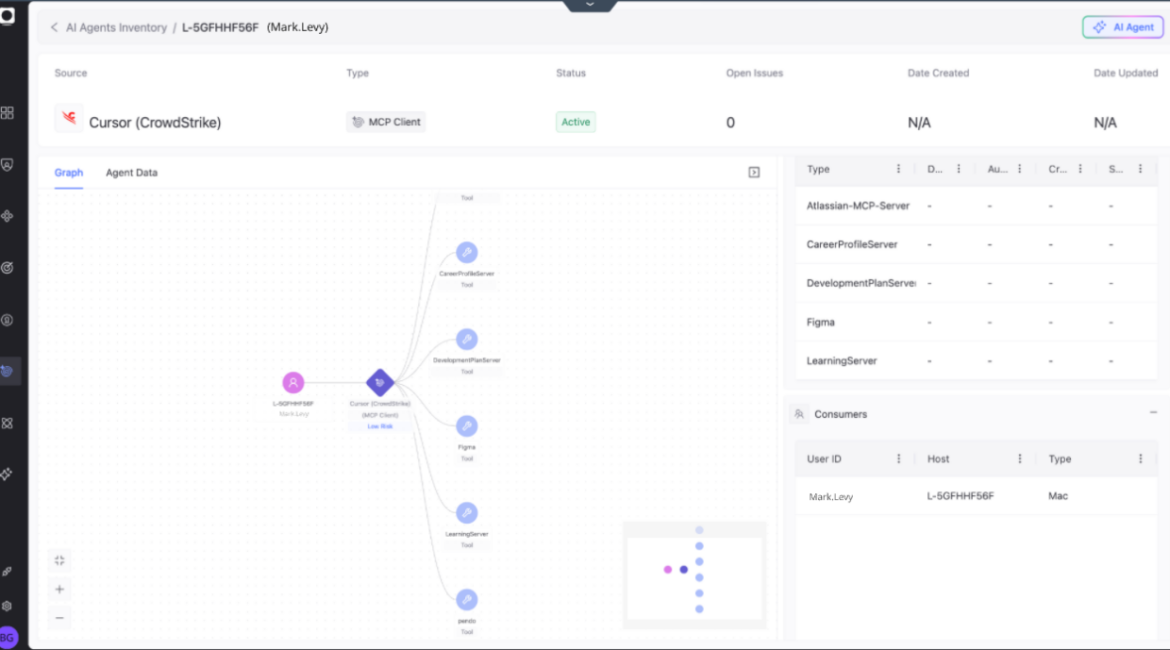This screenshot has width=1170, height=650.
Task: Select the Cursor (CrowdStrike) MCP Client node
Action: click(379, 382)
